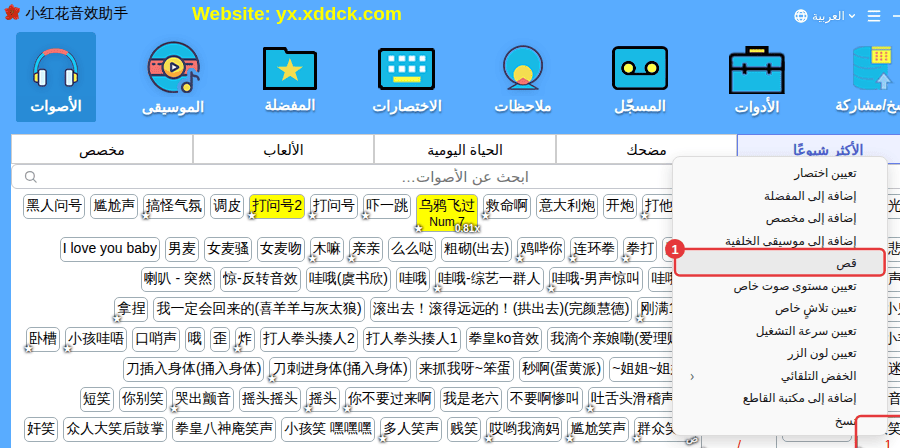The image size is (900, 448).
Task: Play the 口哨声 sound button
Action: (156, 339)
